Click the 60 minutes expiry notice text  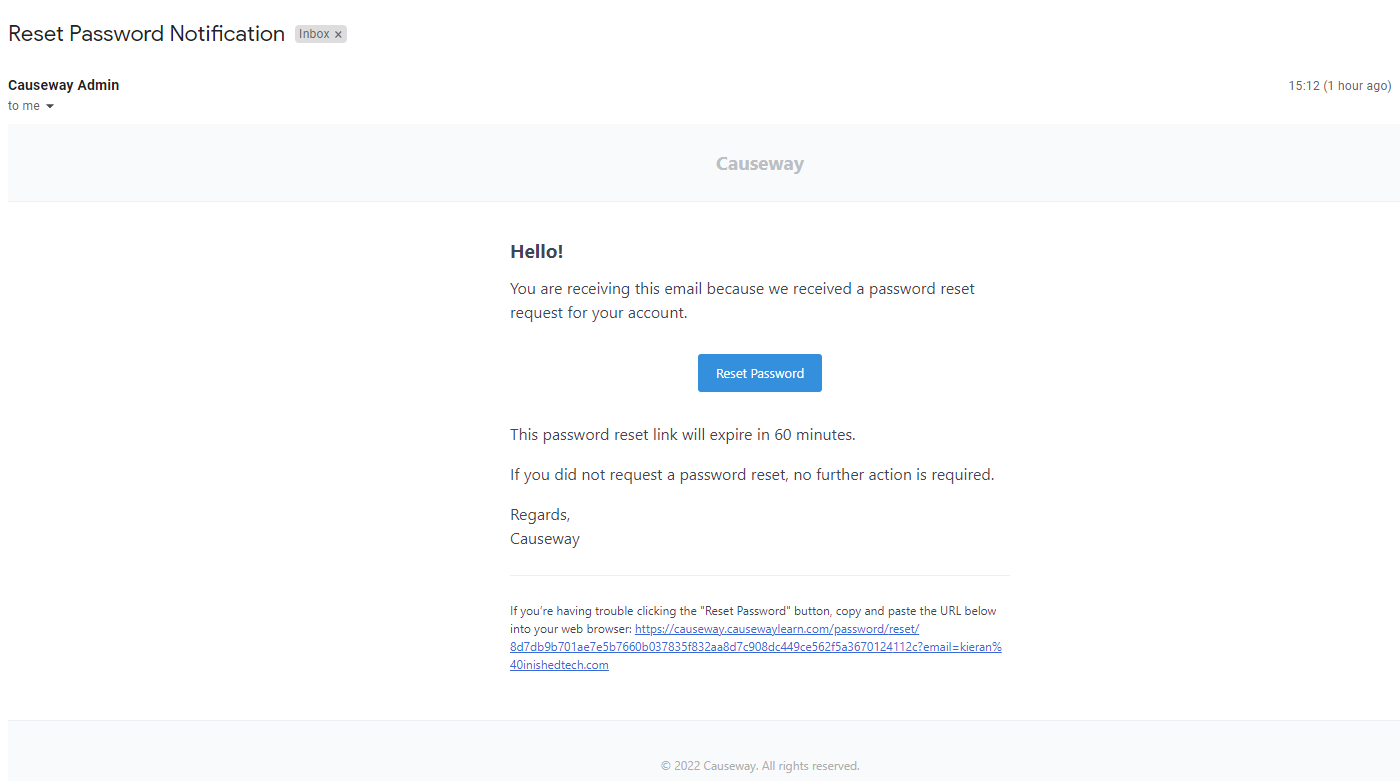(x=682, y=435)
